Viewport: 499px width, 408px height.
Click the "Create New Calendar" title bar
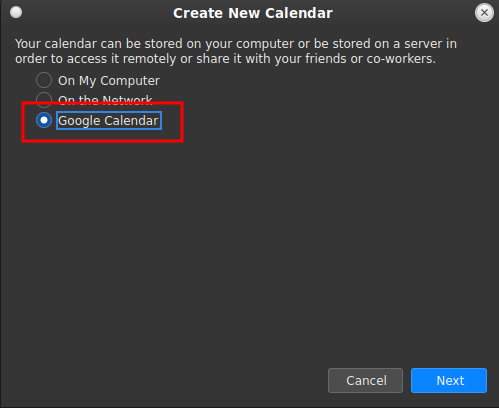pos(253,13)
